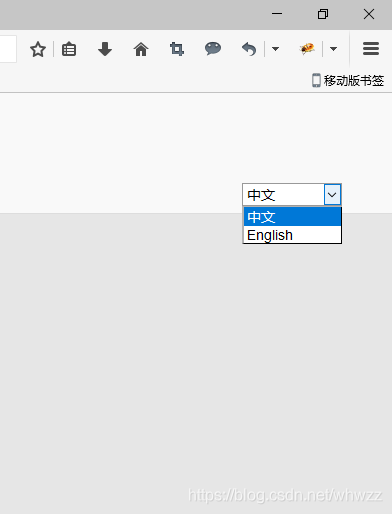392x514 pixels.
Task: Restore down the browser window
Action: (x=323, y=14)
